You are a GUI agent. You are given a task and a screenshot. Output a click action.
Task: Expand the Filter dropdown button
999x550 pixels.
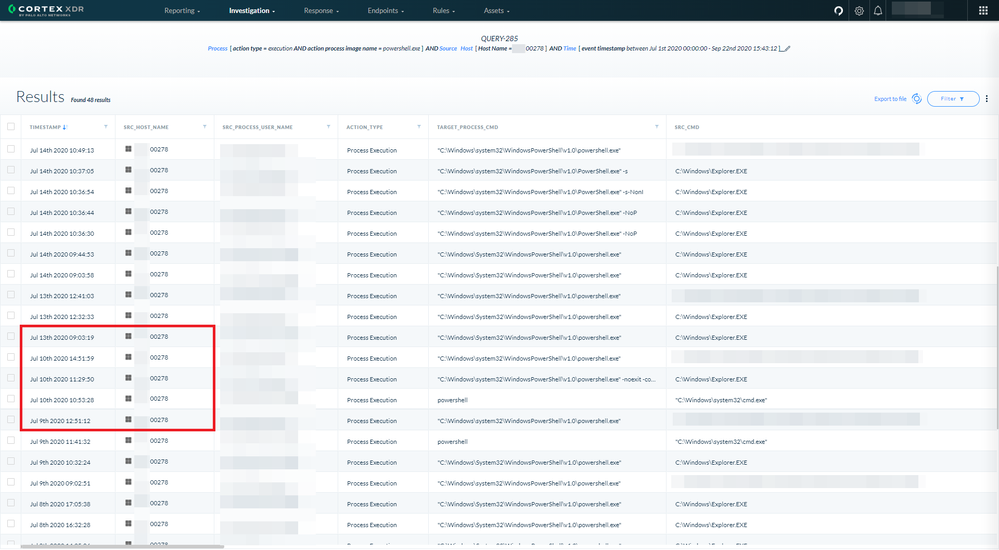point(952,99)
